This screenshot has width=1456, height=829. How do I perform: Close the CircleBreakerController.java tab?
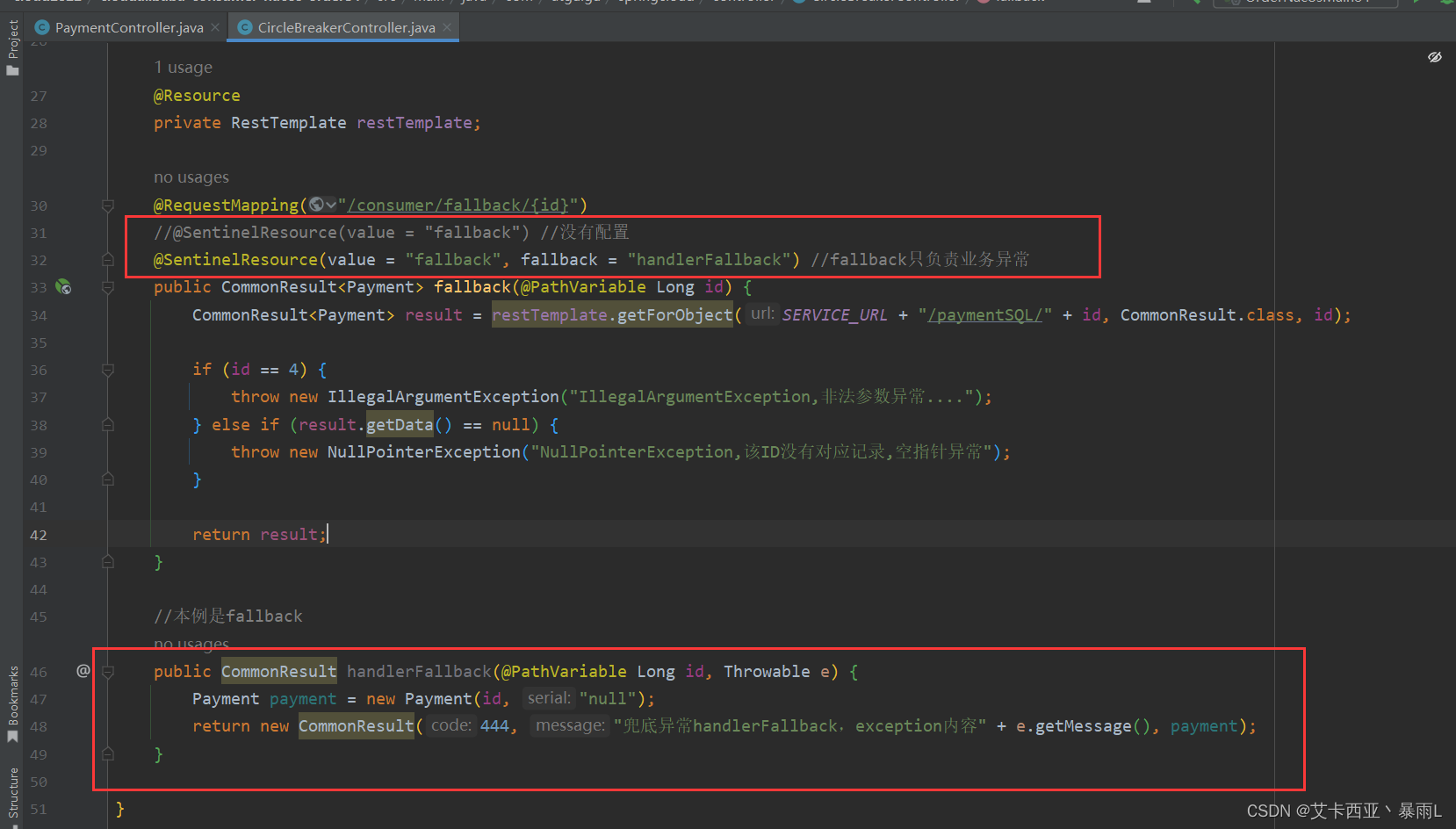click(447, 27)
